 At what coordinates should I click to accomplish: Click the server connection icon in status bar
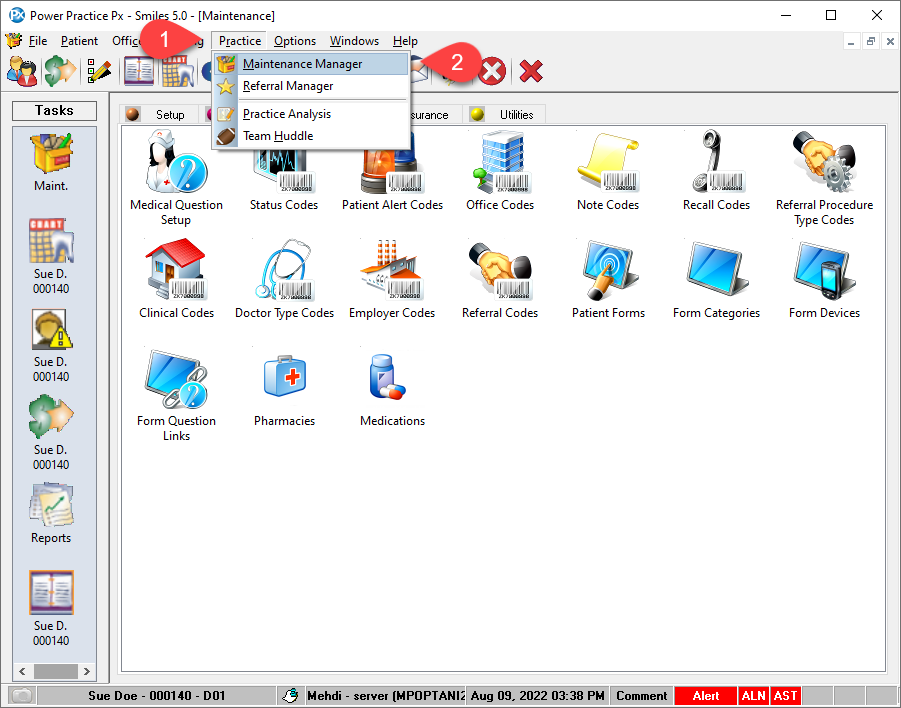coord(291,696)
